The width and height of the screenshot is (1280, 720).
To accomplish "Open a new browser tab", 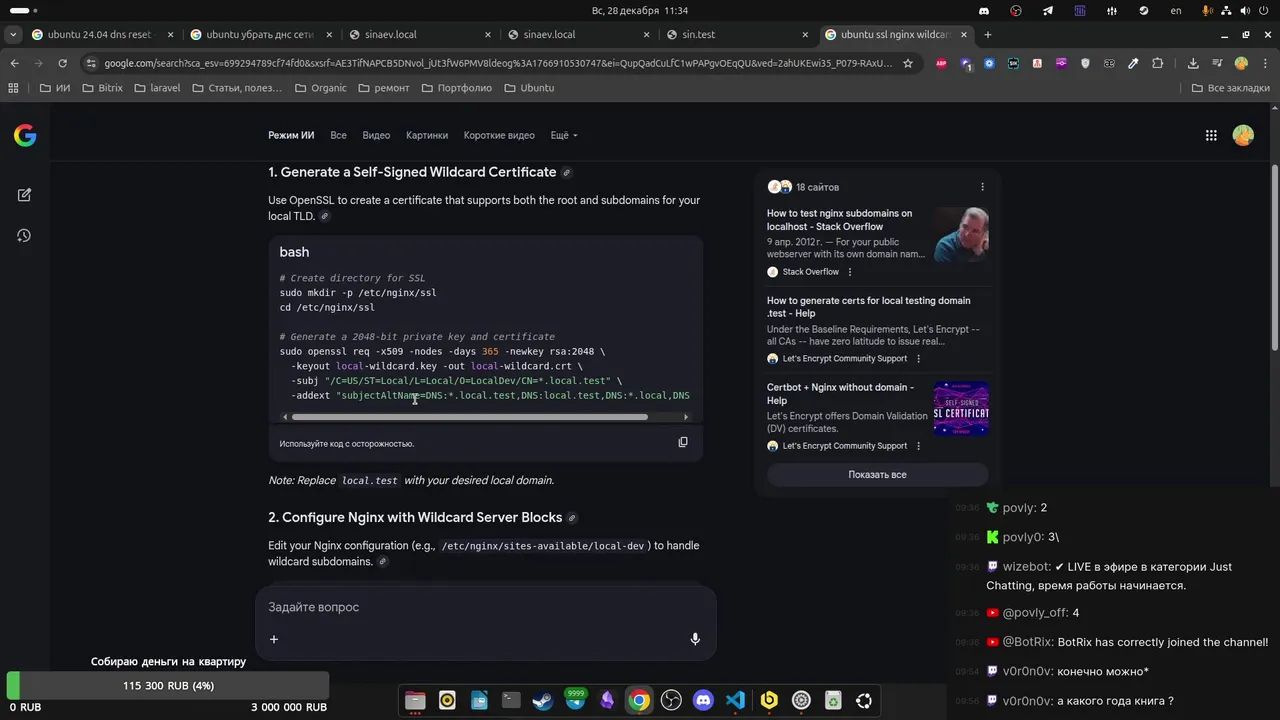I will [988, 34].
